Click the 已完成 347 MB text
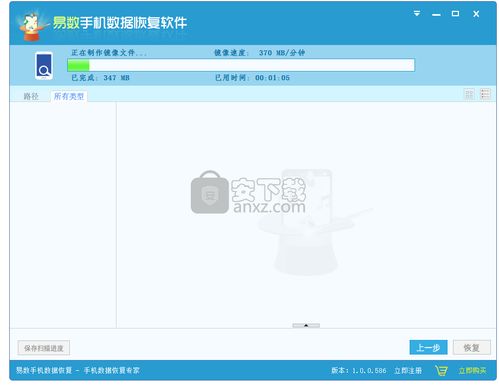 (100, 78)
